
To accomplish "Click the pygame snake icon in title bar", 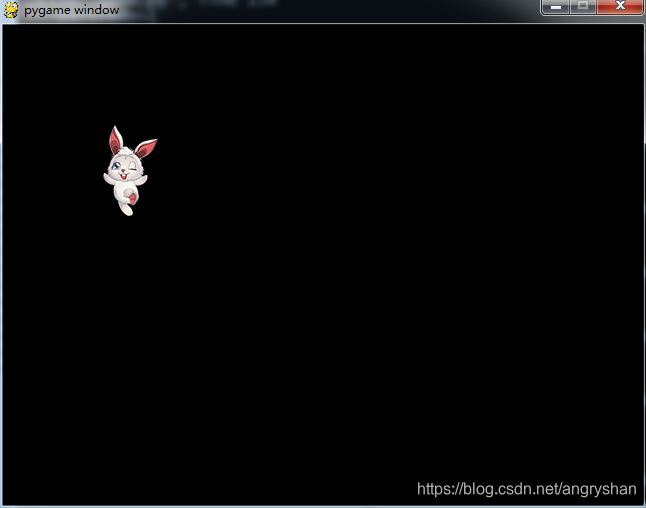I will 11,9.
